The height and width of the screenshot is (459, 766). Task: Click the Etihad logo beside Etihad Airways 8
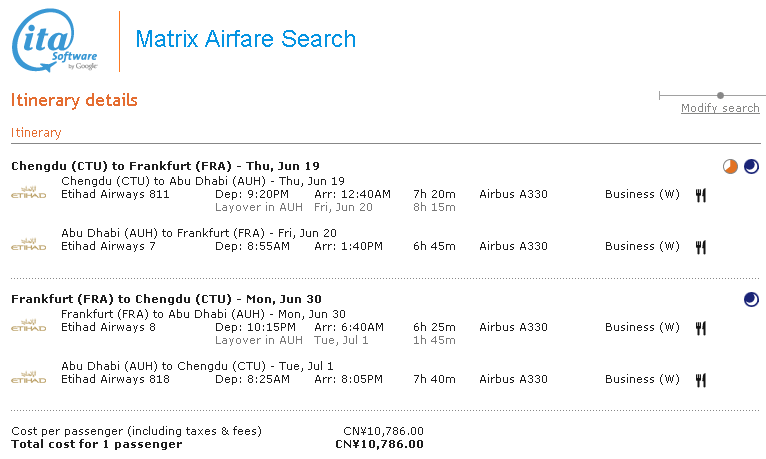coord(28,324)
